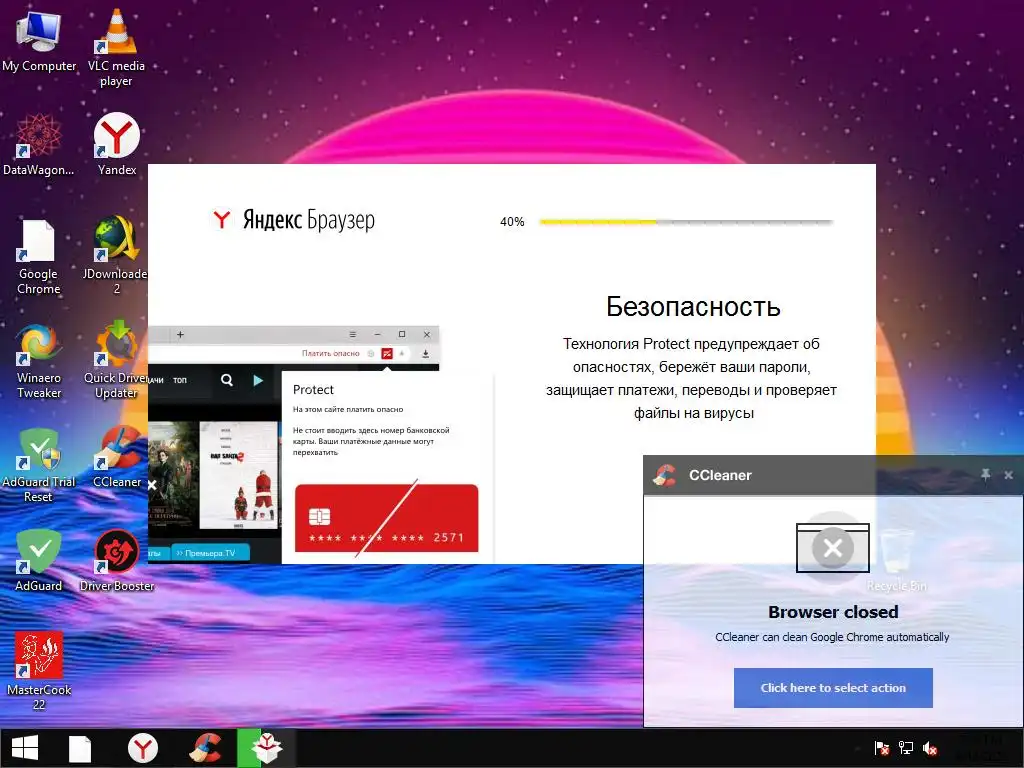This screenshot has width=1024, height=768.
Task: Click the search magnifier in installer preview
Action: pos(227,380)
